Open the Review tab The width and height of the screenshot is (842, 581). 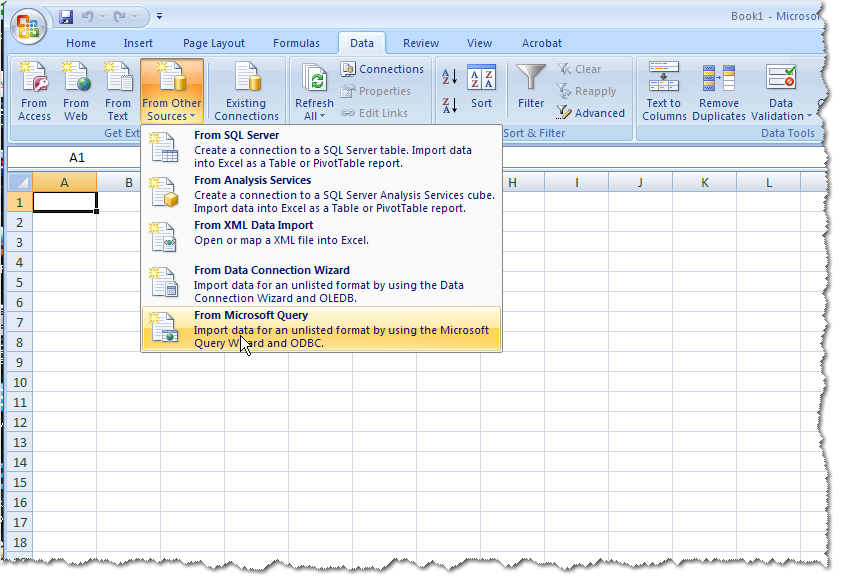(x=421, y=43)
